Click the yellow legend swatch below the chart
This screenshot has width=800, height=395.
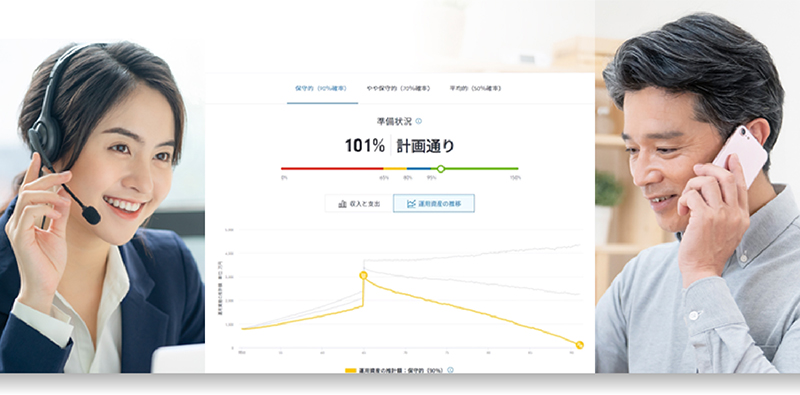point(351,371)
